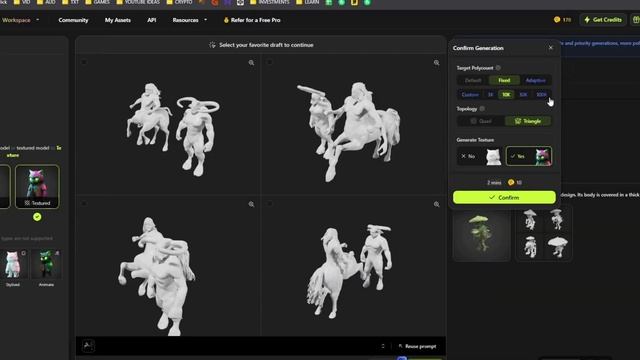This screenshot has height=360, width=640.
Task: Show Target Polycount info tooltip icon
Action: [x=498, y=68]
